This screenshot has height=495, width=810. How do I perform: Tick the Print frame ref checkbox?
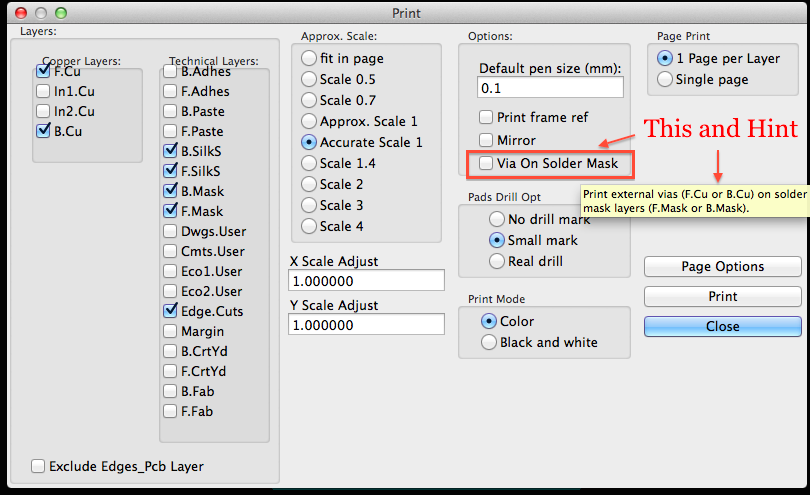[487, 118]
